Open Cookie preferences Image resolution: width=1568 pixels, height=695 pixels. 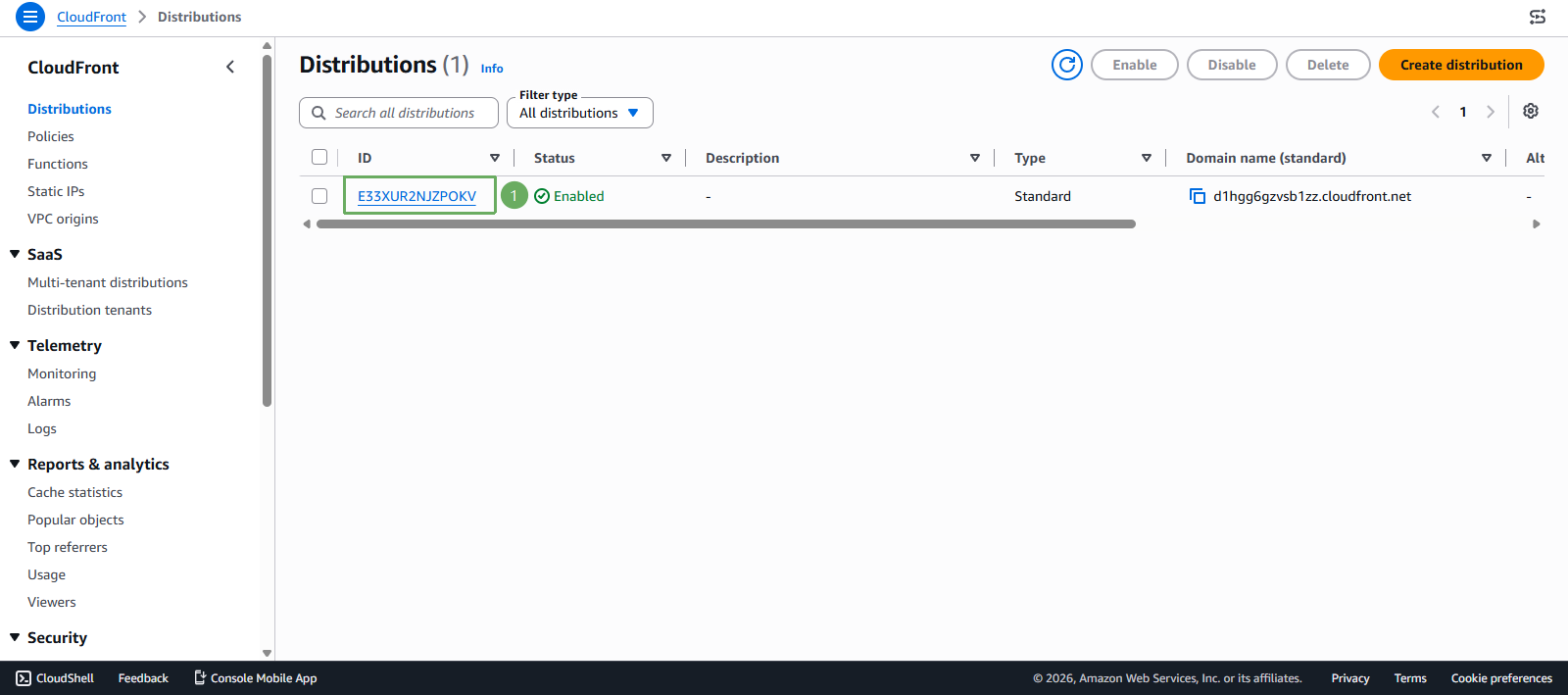tap(1501, 678)
